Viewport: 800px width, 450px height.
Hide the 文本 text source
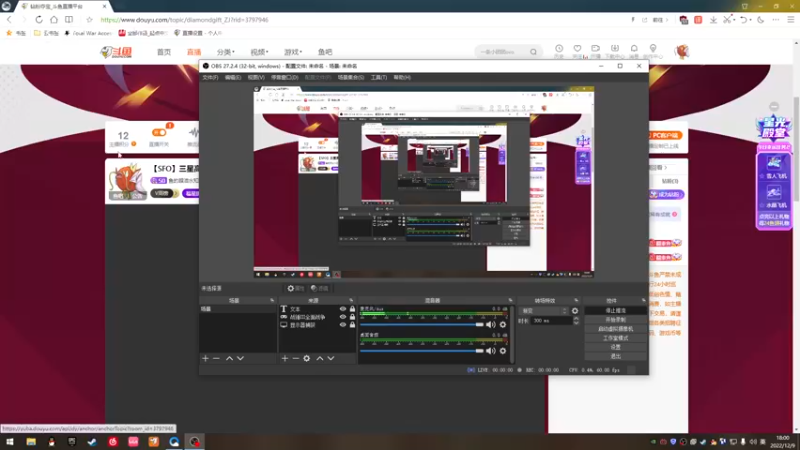click(x=343, y=309)
